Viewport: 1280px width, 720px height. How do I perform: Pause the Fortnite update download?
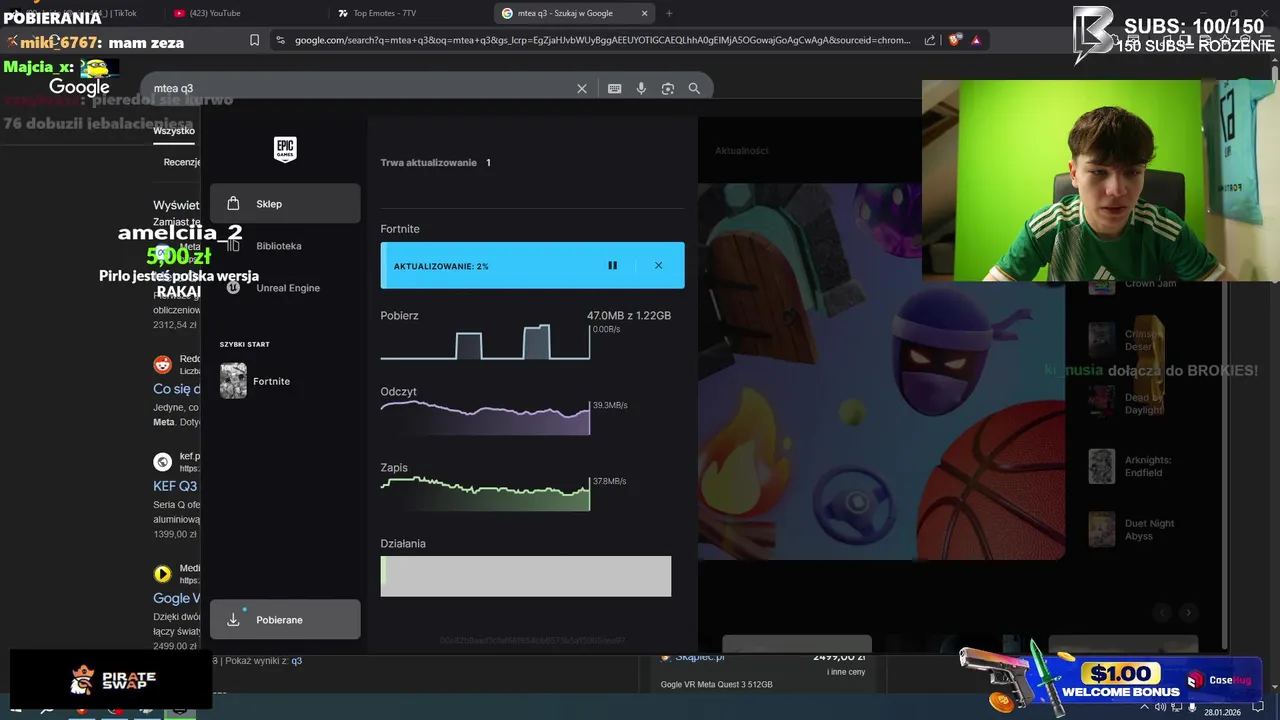(x=612, y=266)
